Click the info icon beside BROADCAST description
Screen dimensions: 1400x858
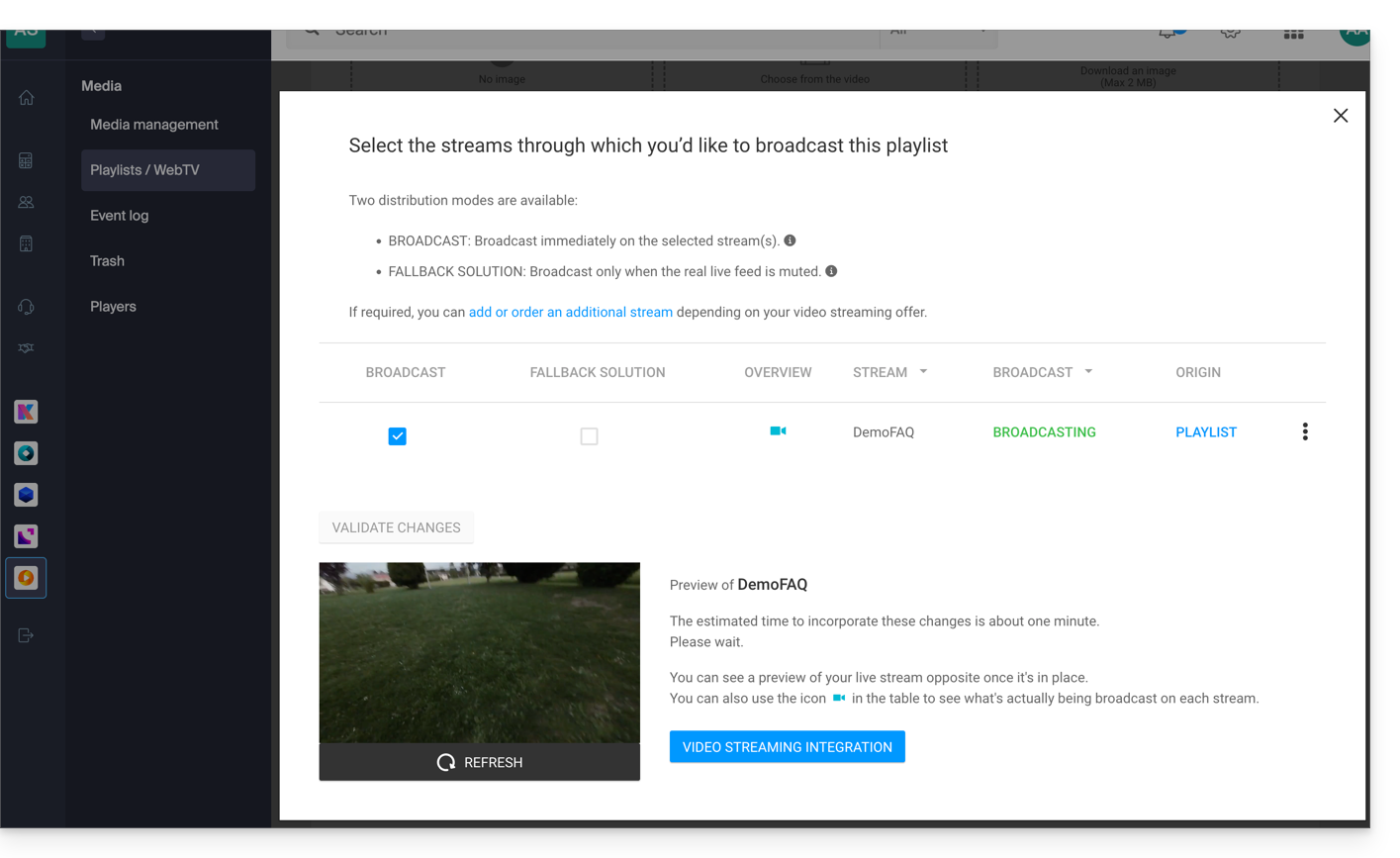[x=790, y=240]
